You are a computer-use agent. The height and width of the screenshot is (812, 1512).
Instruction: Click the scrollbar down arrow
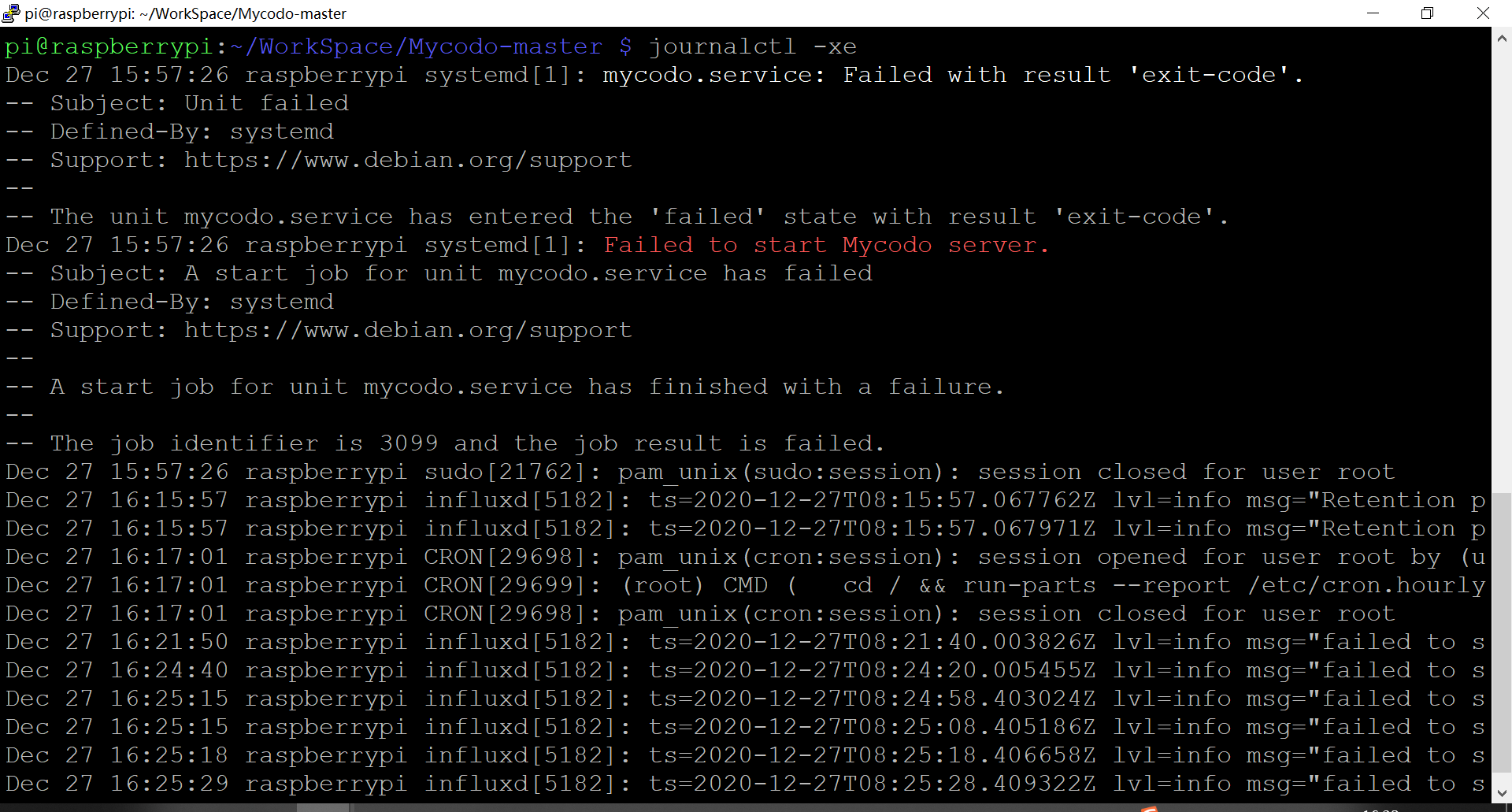1500,794
